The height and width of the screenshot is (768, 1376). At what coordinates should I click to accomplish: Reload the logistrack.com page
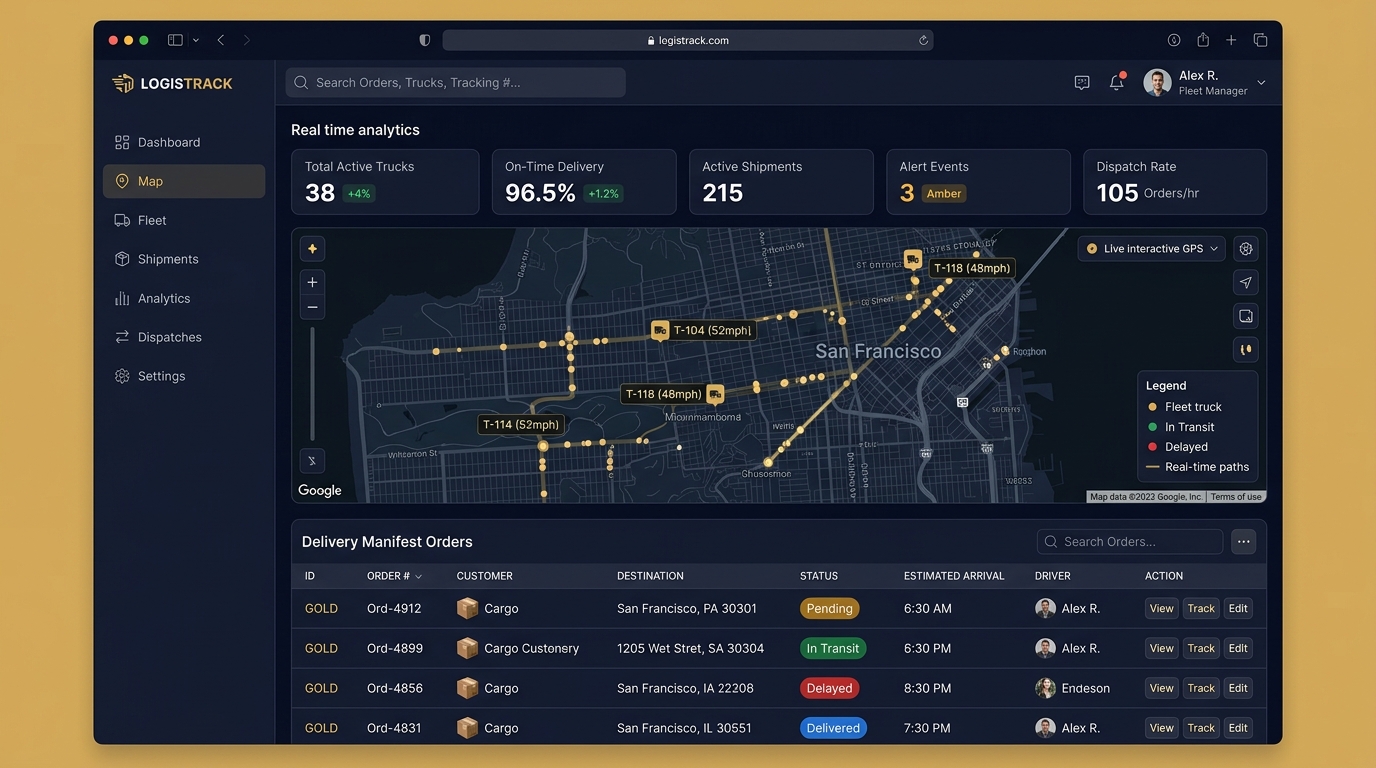923,40
